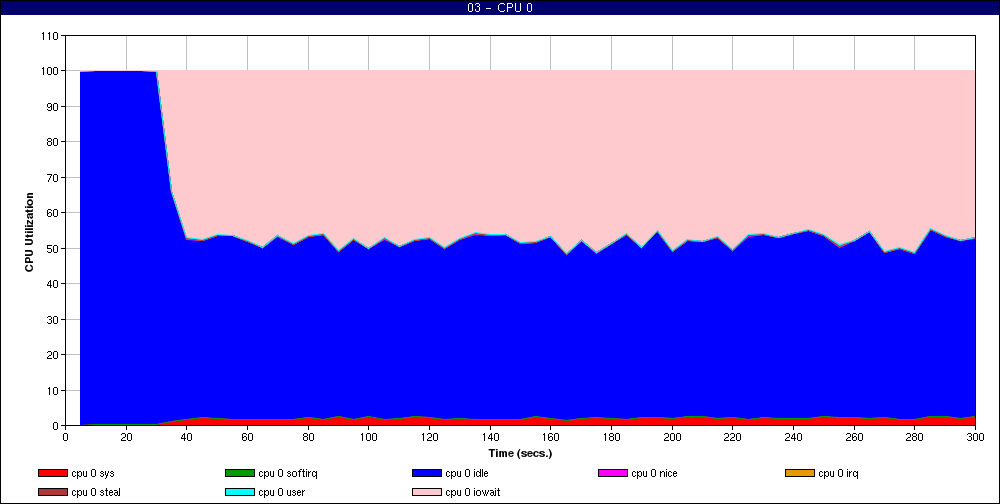Click the y-axis tick label 110

[50, 36]
